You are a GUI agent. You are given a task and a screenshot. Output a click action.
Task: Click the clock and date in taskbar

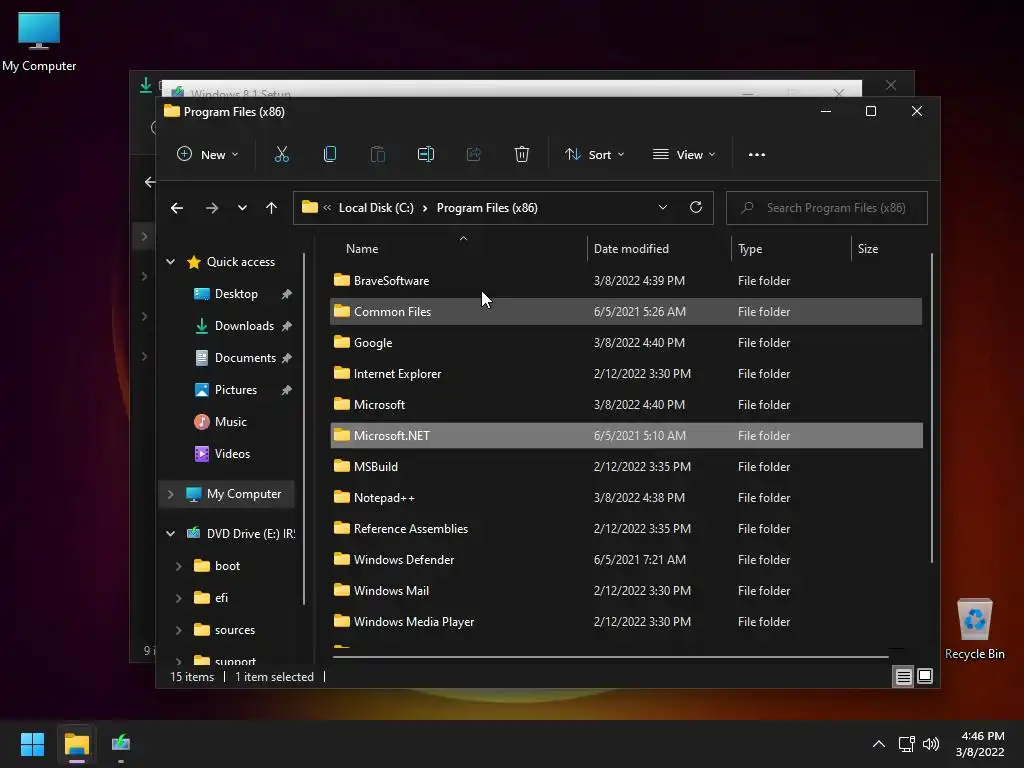[981, 744]
